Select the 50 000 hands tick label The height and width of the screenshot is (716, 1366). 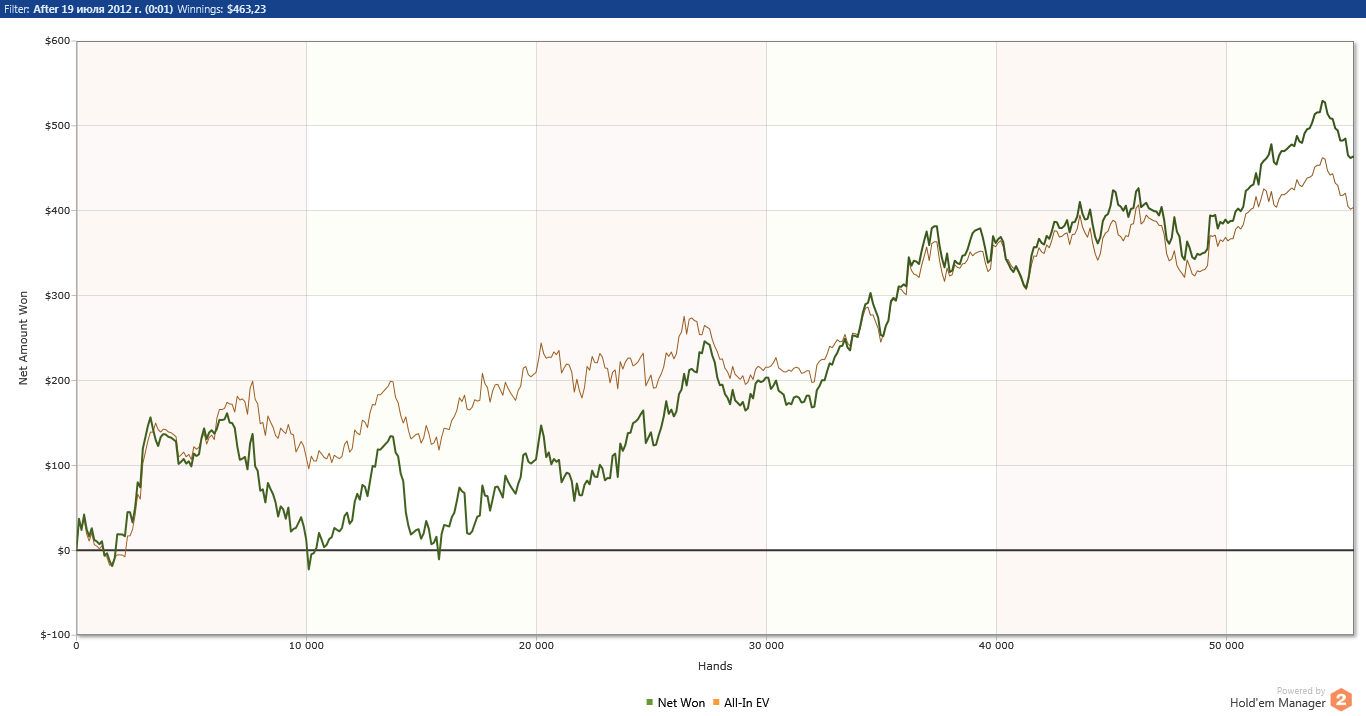(x=1226, y=647)
